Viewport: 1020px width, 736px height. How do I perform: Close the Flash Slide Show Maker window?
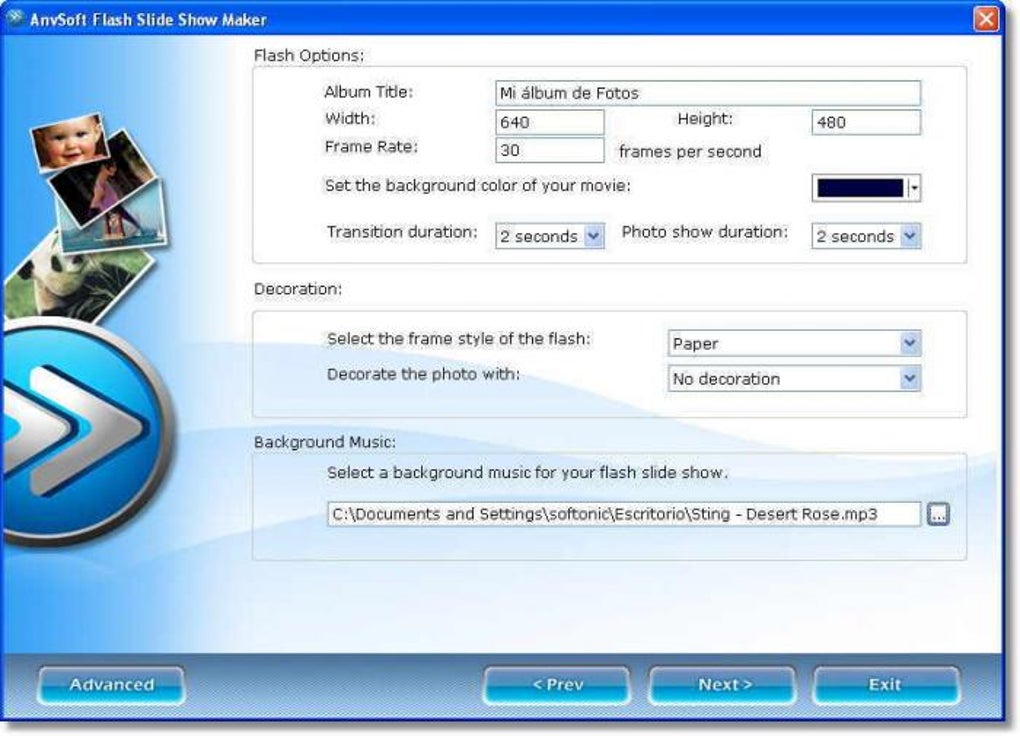(x=988, y=17)
